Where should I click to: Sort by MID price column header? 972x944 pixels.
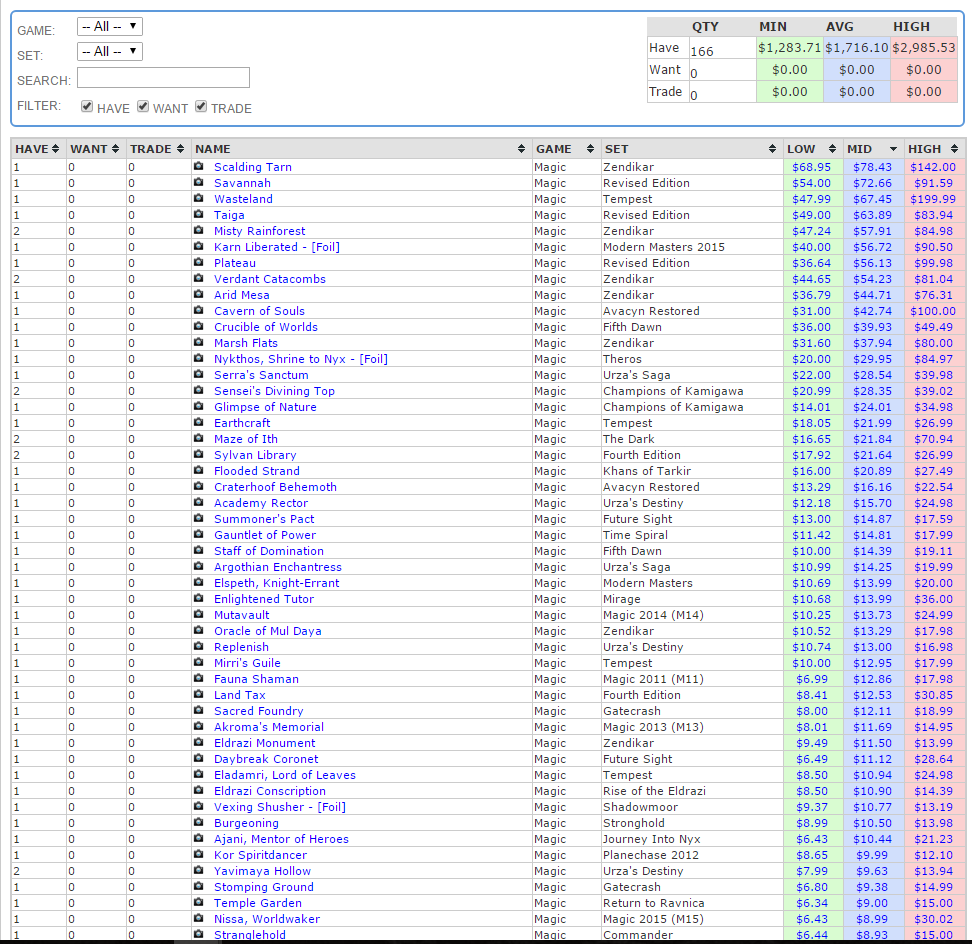click(x=872, y=149)
